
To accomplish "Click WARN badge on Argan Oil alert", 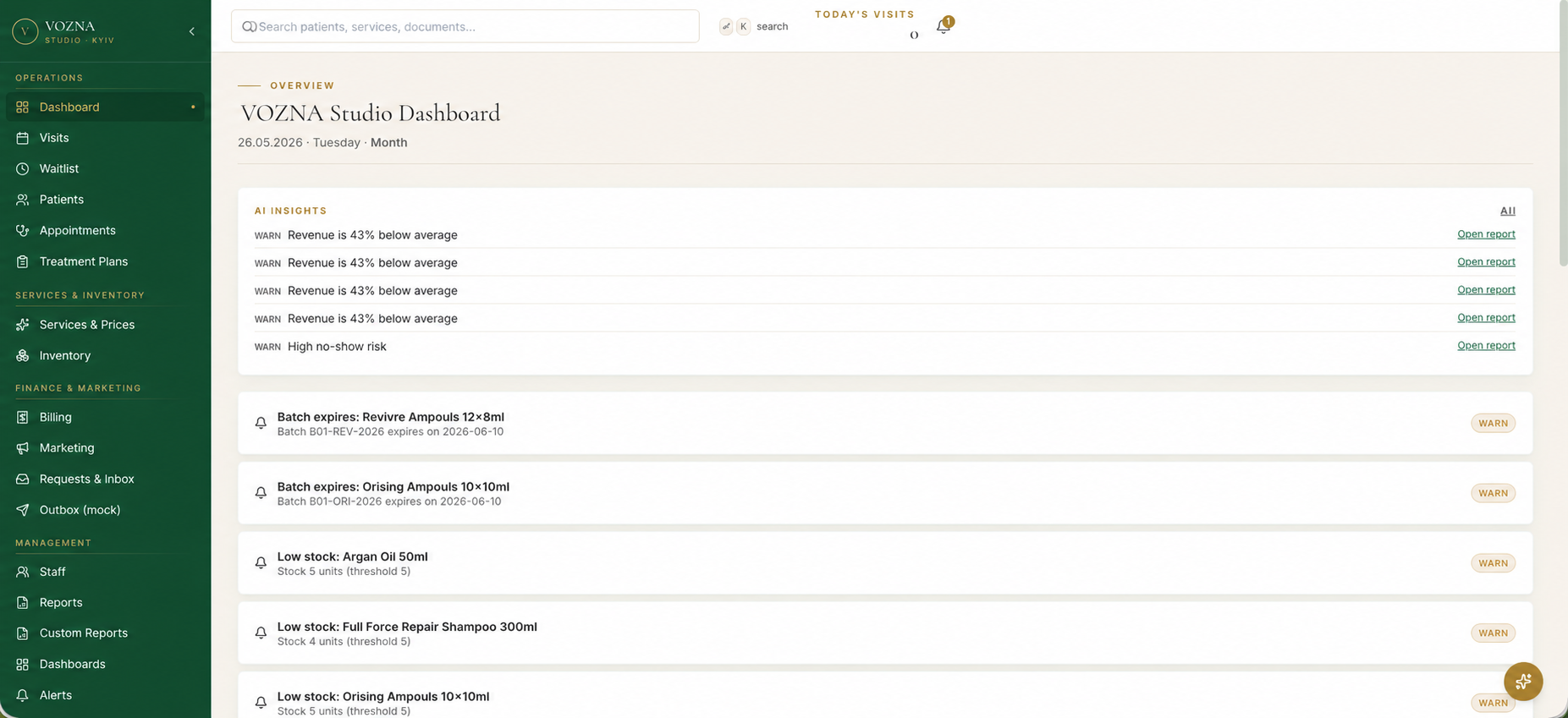I will 1493,563.
